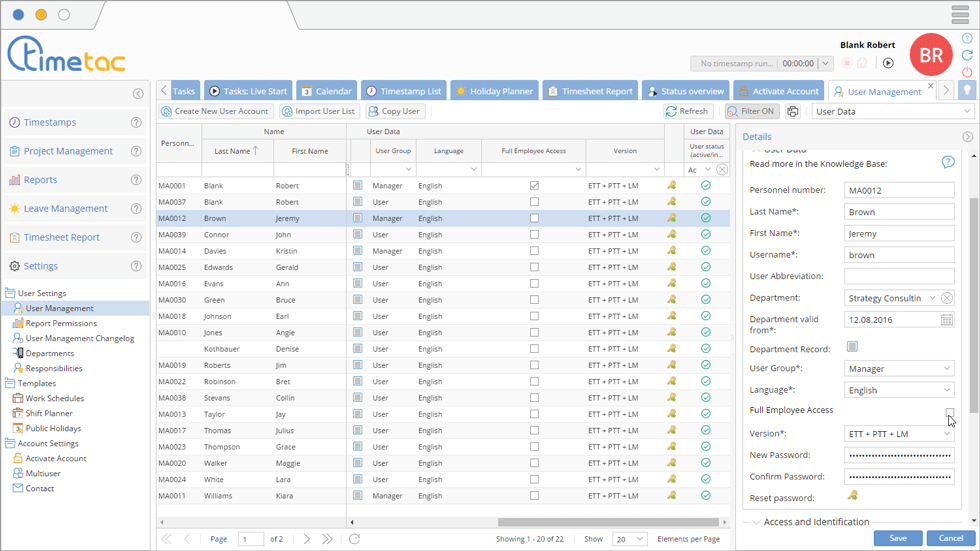Open the User Group dropdown in Details
The width and height of the screenshot is (980, 551).
point(898,369)
